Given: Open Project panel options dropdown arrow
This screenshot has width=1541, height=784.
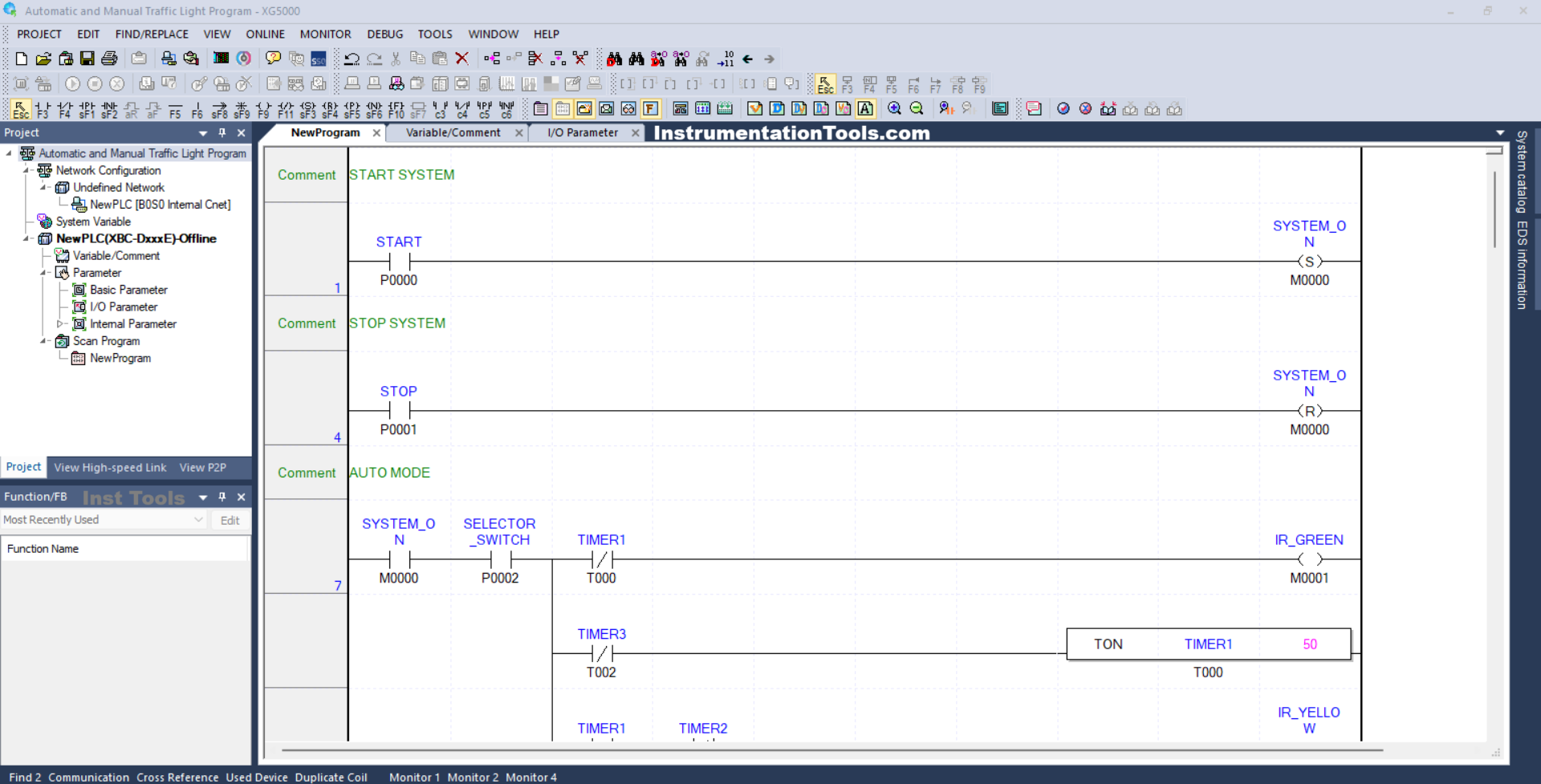Looking at the screenshot, I should click(x=203, y=133).
